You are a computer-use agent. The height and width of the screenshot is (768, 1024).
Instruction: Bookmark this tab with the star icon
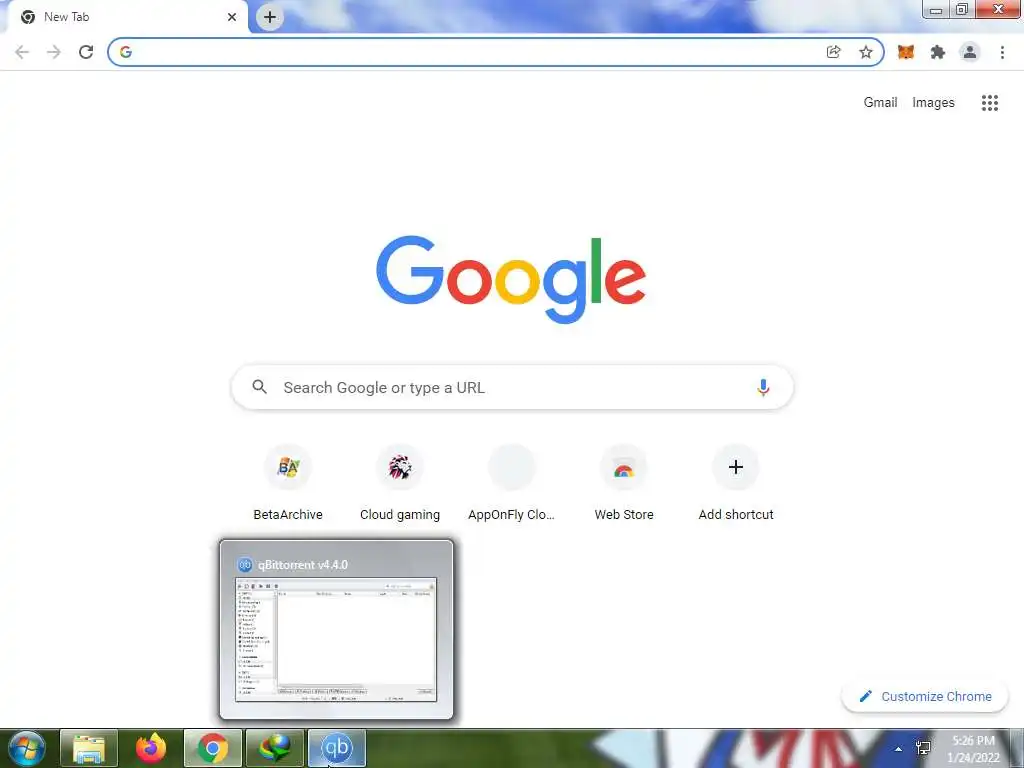(865, 52)
